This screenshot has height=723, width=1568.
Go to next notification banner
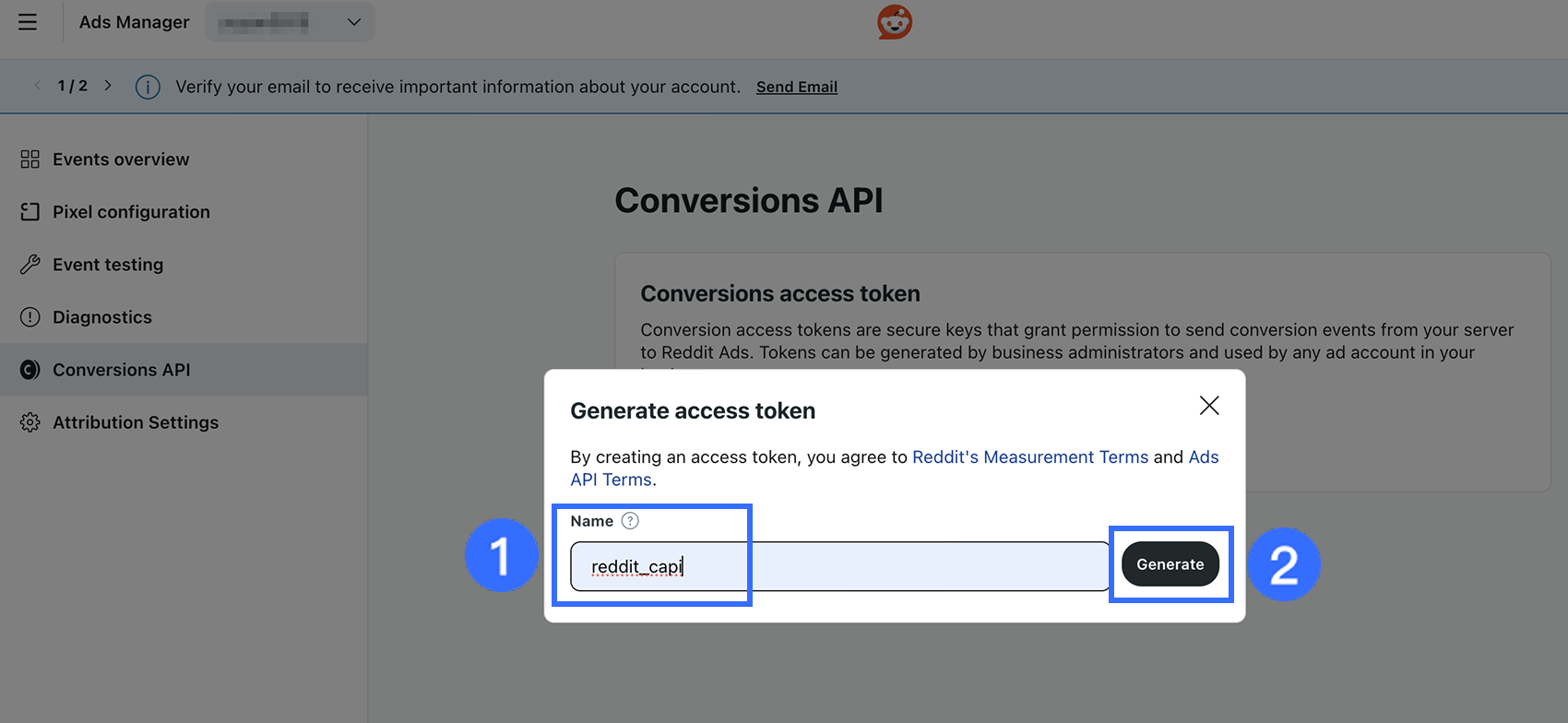coord(108,86)
